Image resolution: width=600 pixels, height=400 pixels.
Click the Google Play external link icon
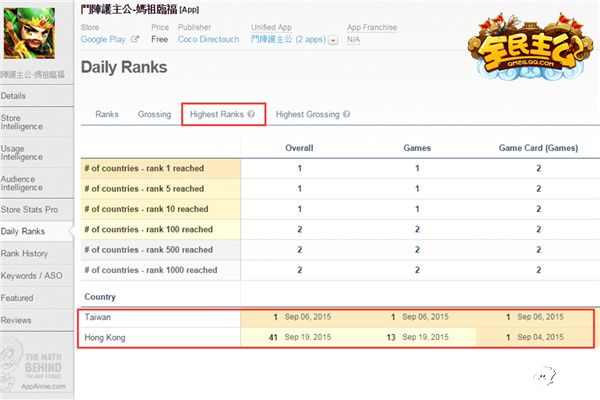(x=134, y=39)
